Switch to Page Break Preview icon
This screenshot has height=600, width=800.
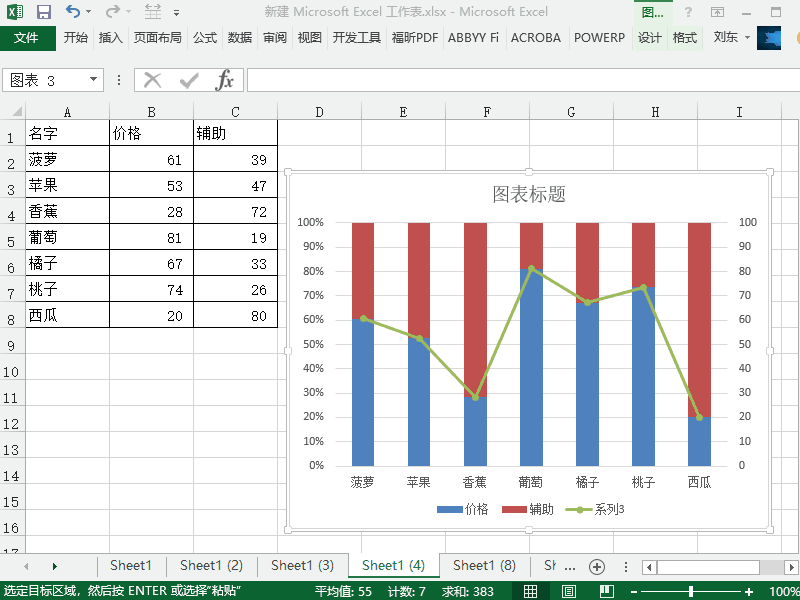pyautogui.click(x=607, y=591)
